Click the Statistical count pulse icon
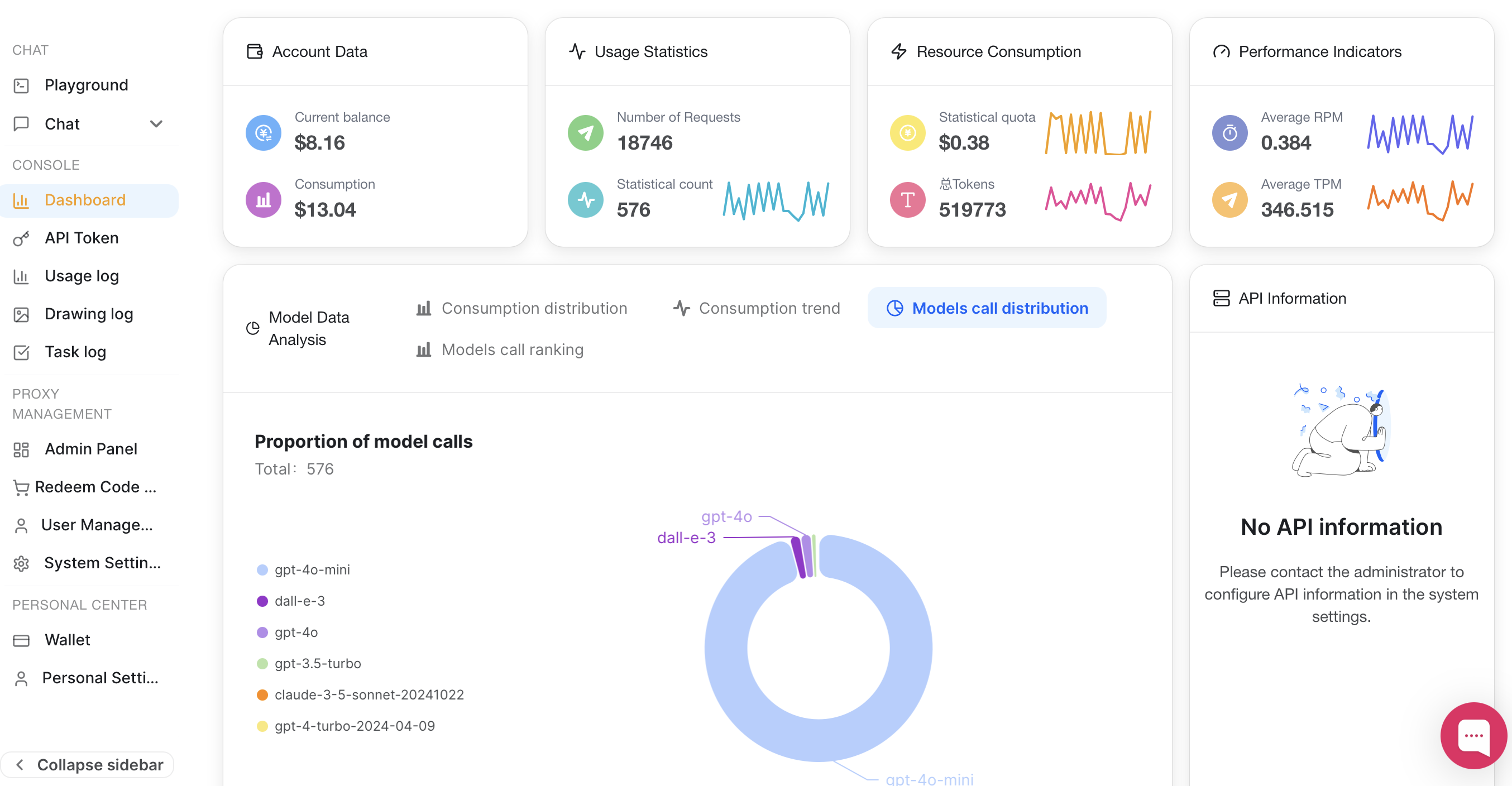This screenshot has width=1512, height=786. coord(585,200)
